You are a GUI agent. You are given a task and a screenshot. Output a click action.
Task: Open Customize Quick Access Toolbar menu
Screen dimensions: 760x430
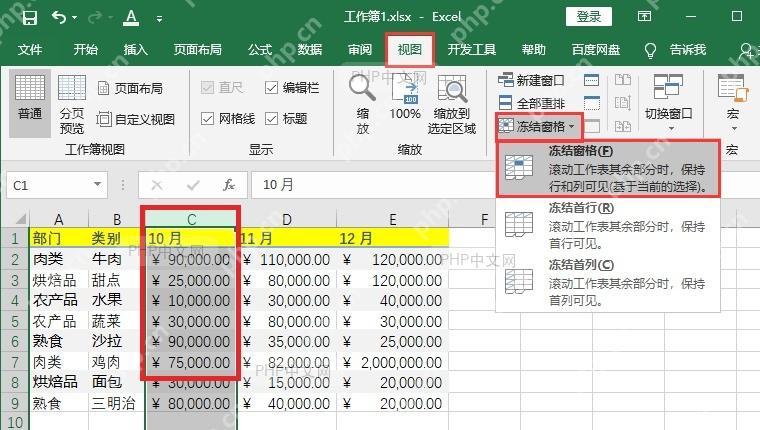[159, 19]
